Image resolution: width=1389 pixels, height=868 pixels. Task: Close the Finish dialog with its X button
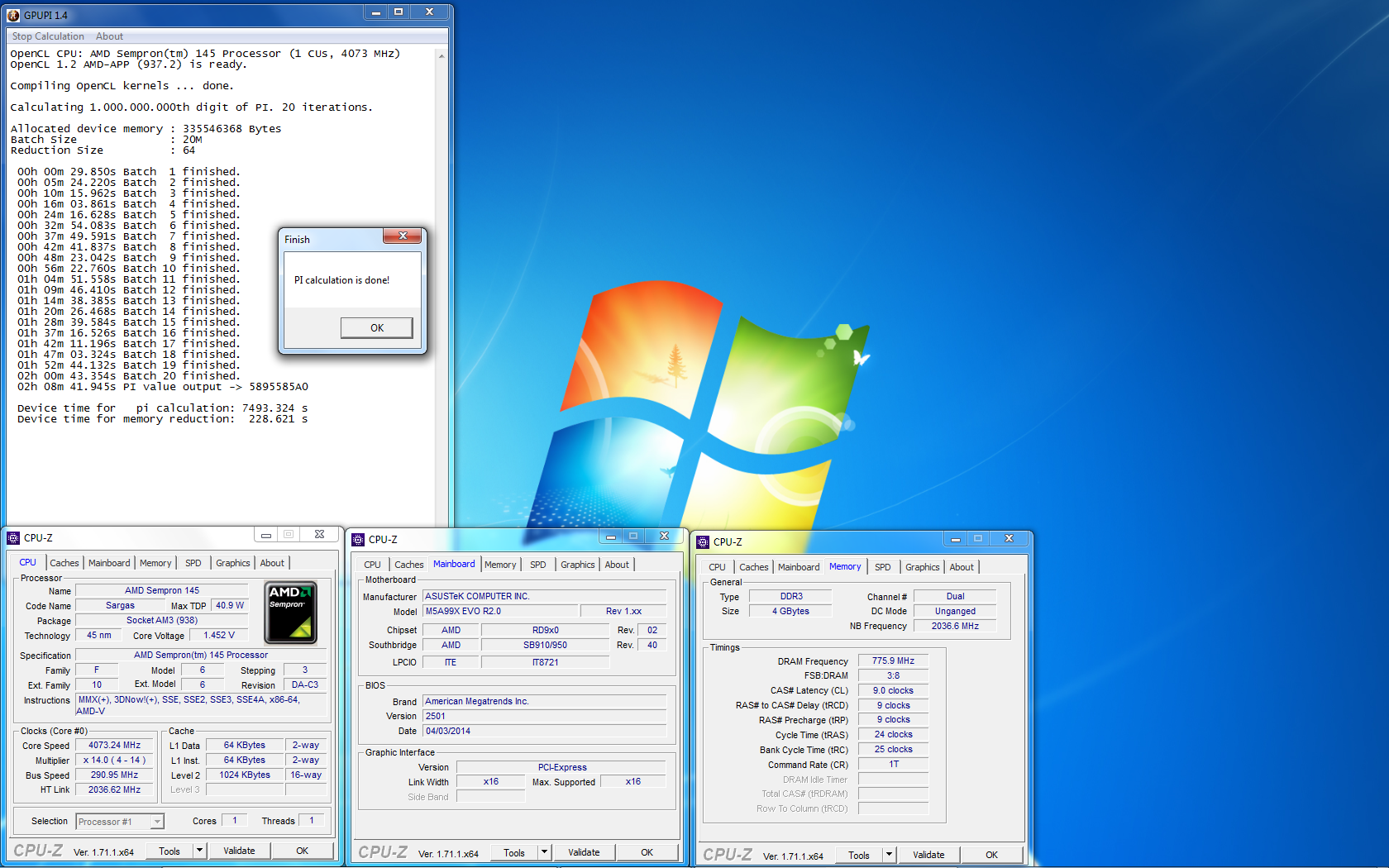click(403, 236)
